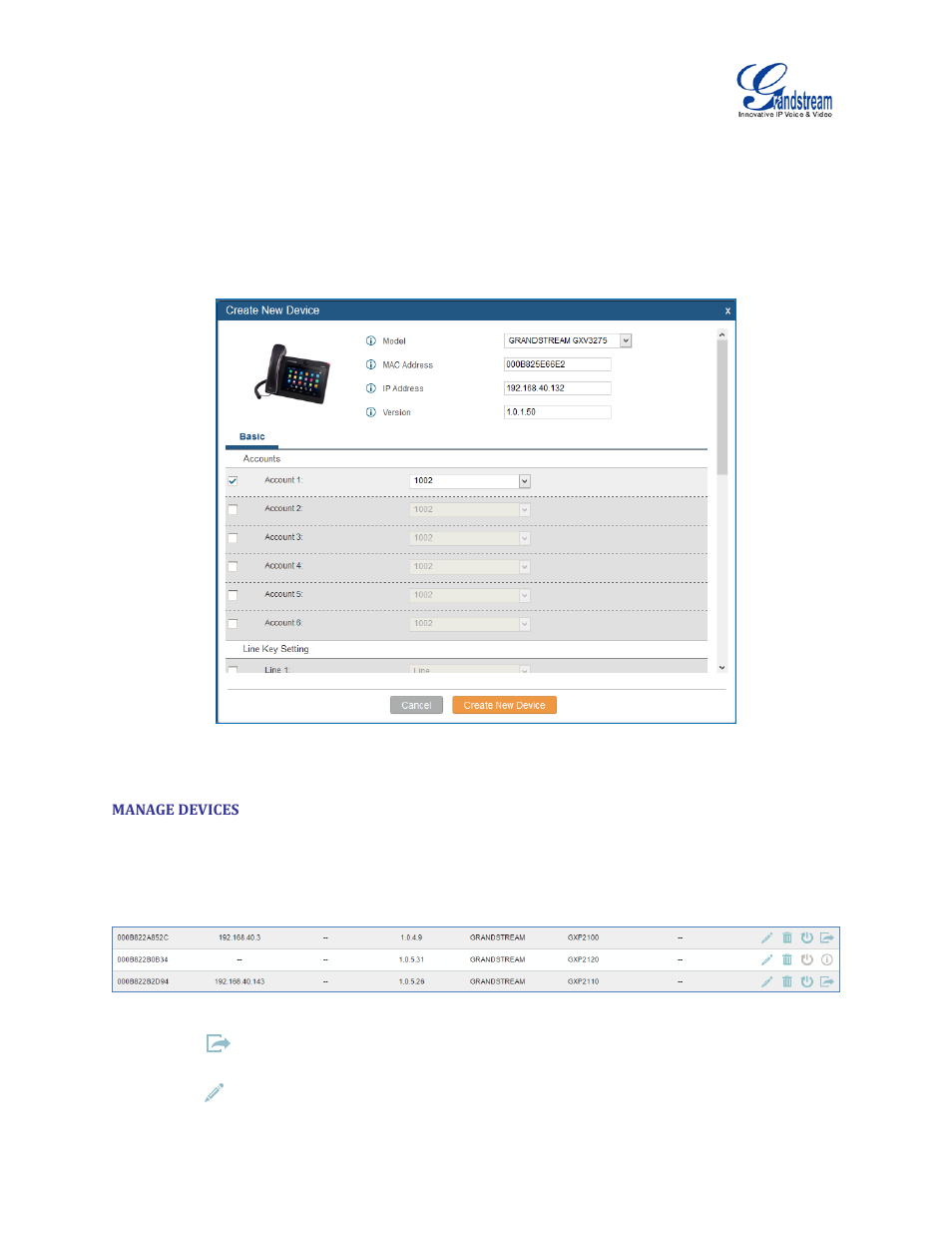Click the Version info icon
The height and width of the screenshot is (1233, 952).
(x=371, y=412)
